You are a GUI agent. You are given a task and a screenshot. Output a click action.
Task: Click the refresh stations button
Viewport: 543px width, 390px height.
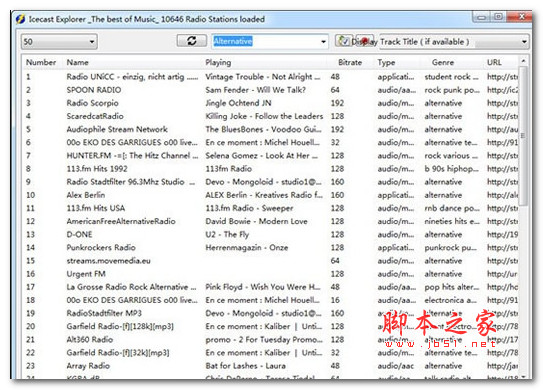(192, 41)
